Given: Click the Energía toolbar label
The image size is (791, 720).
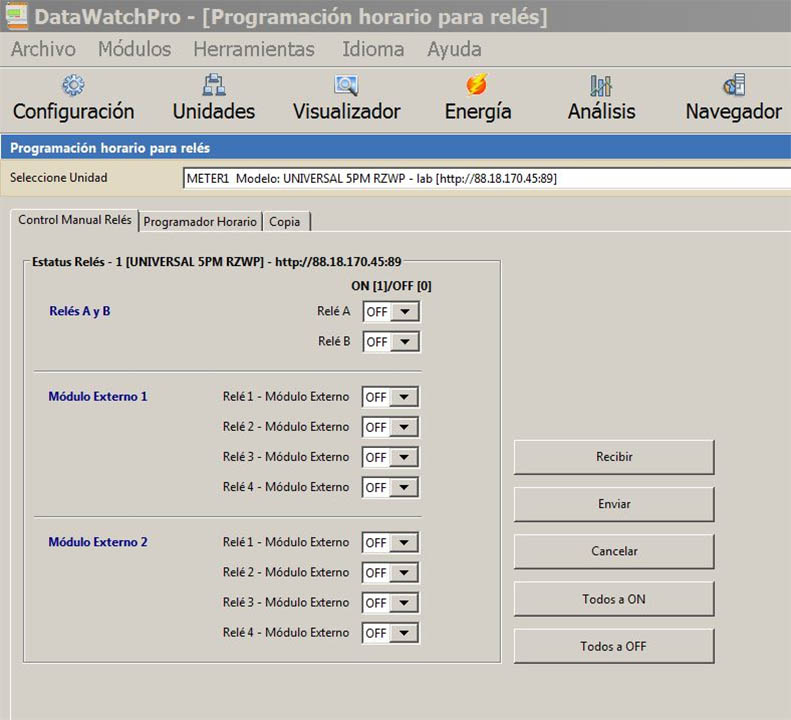Looking at the screenshot, I should click(x=478, y=112).
